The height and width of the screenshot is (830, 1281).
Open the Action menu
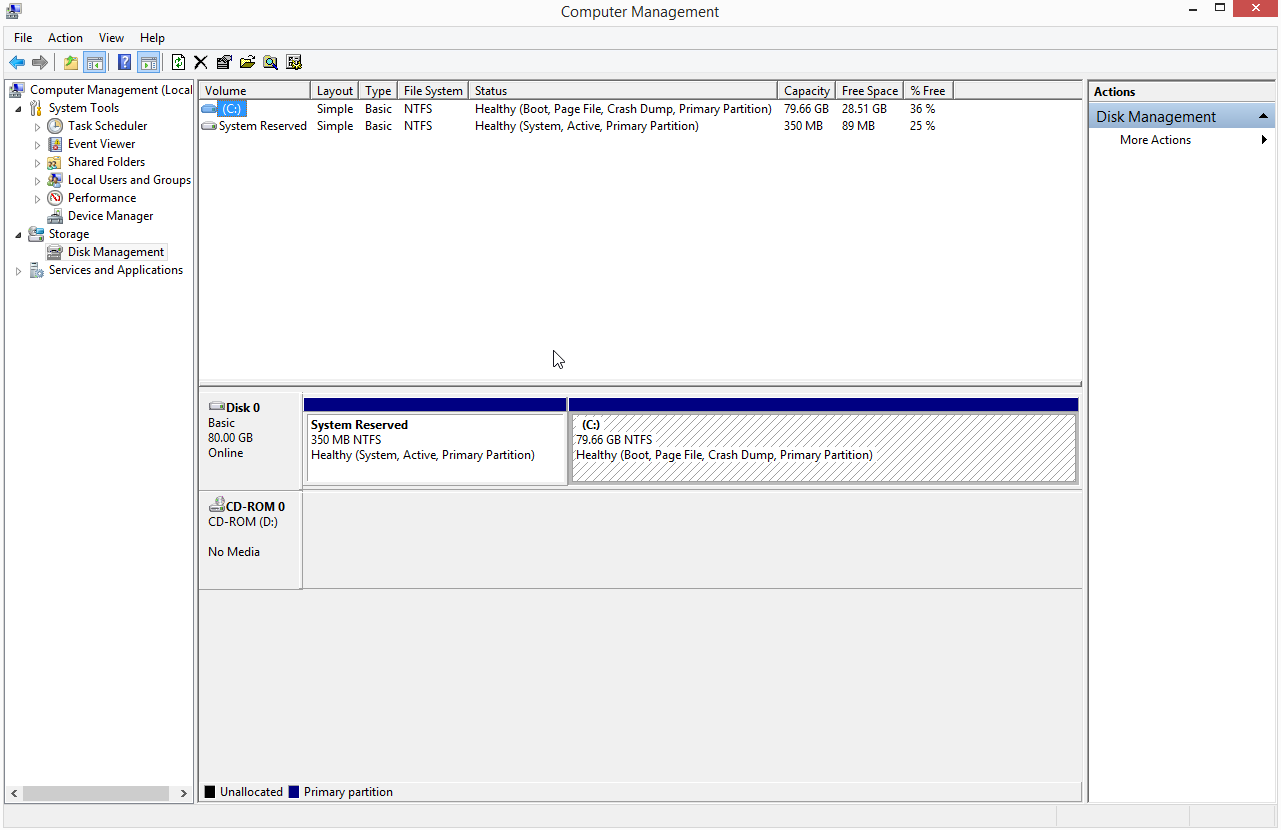tap(65, 38)
